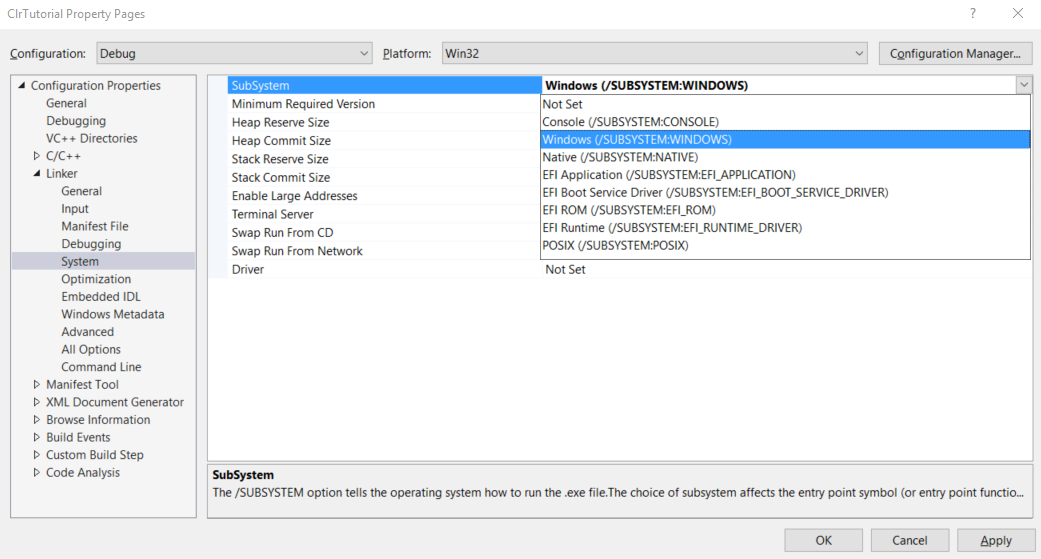
Task: Expand the Manifest Tool node
Action: click(36, 385)
